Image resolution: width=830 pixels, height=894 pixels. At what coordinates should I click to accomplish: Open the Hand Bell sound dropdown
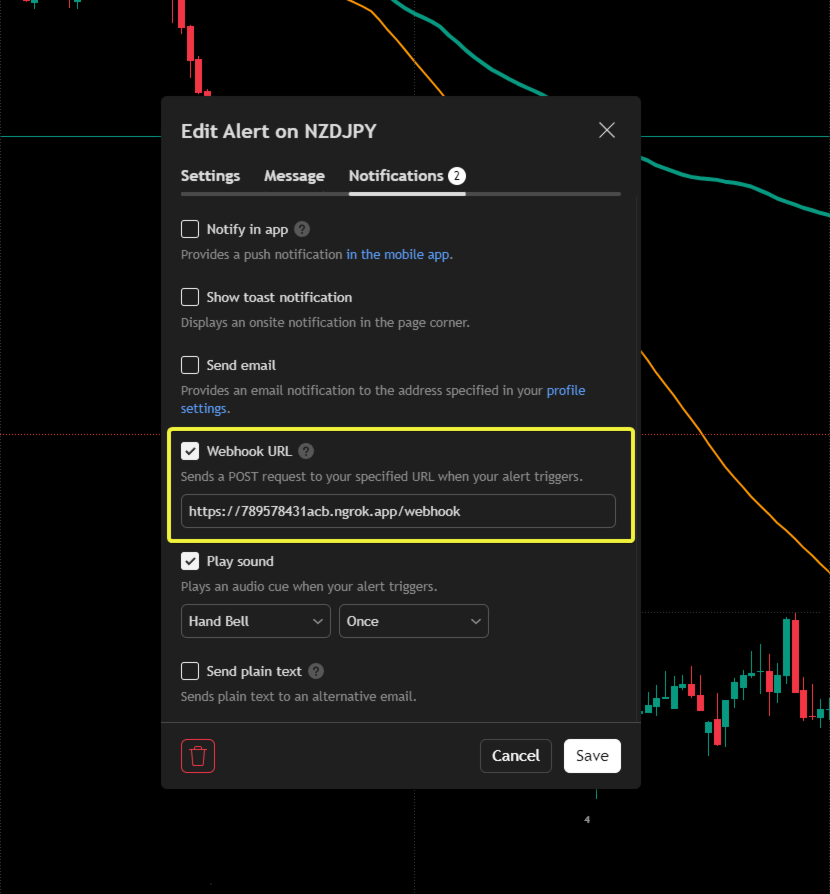[256, 621]
